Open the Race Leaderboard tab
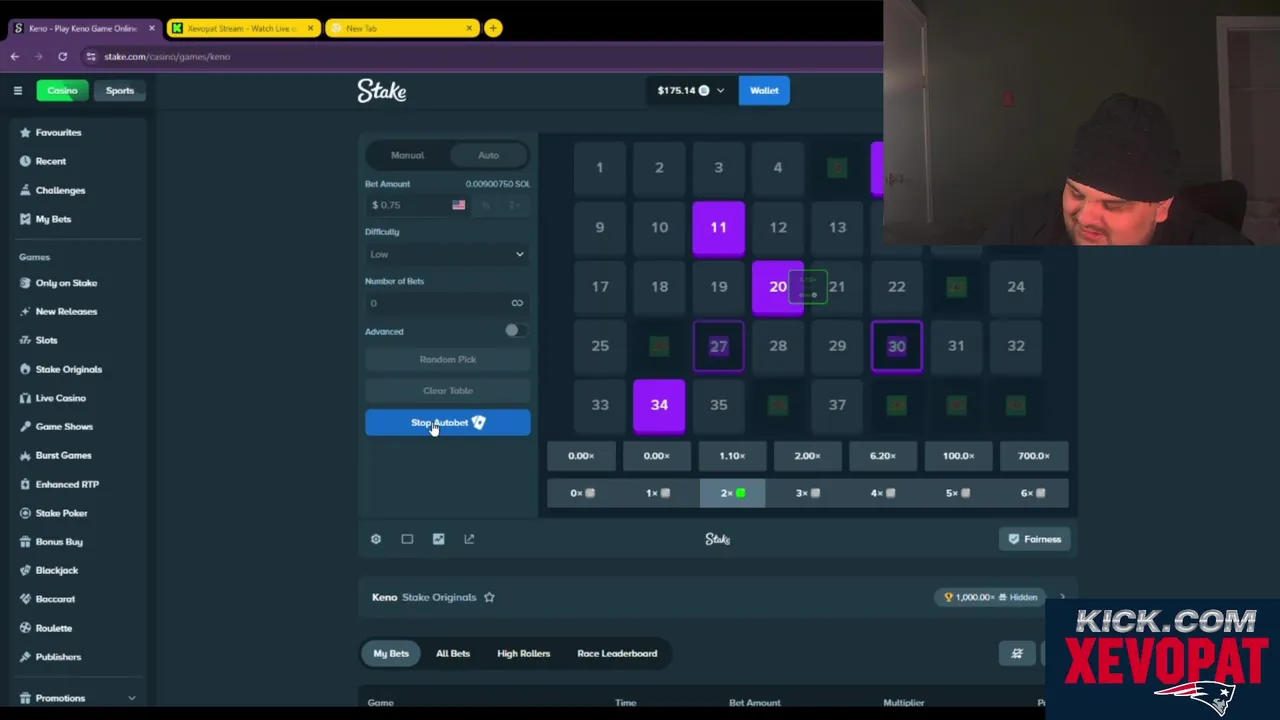This screenshot has width=1280, height=720. tap(617, 653)
